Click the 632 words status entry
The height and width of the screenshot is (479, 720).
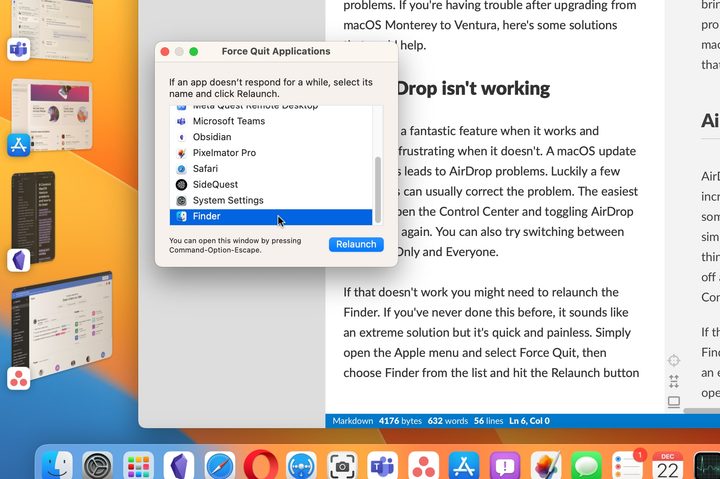click(x=448, y=421)
